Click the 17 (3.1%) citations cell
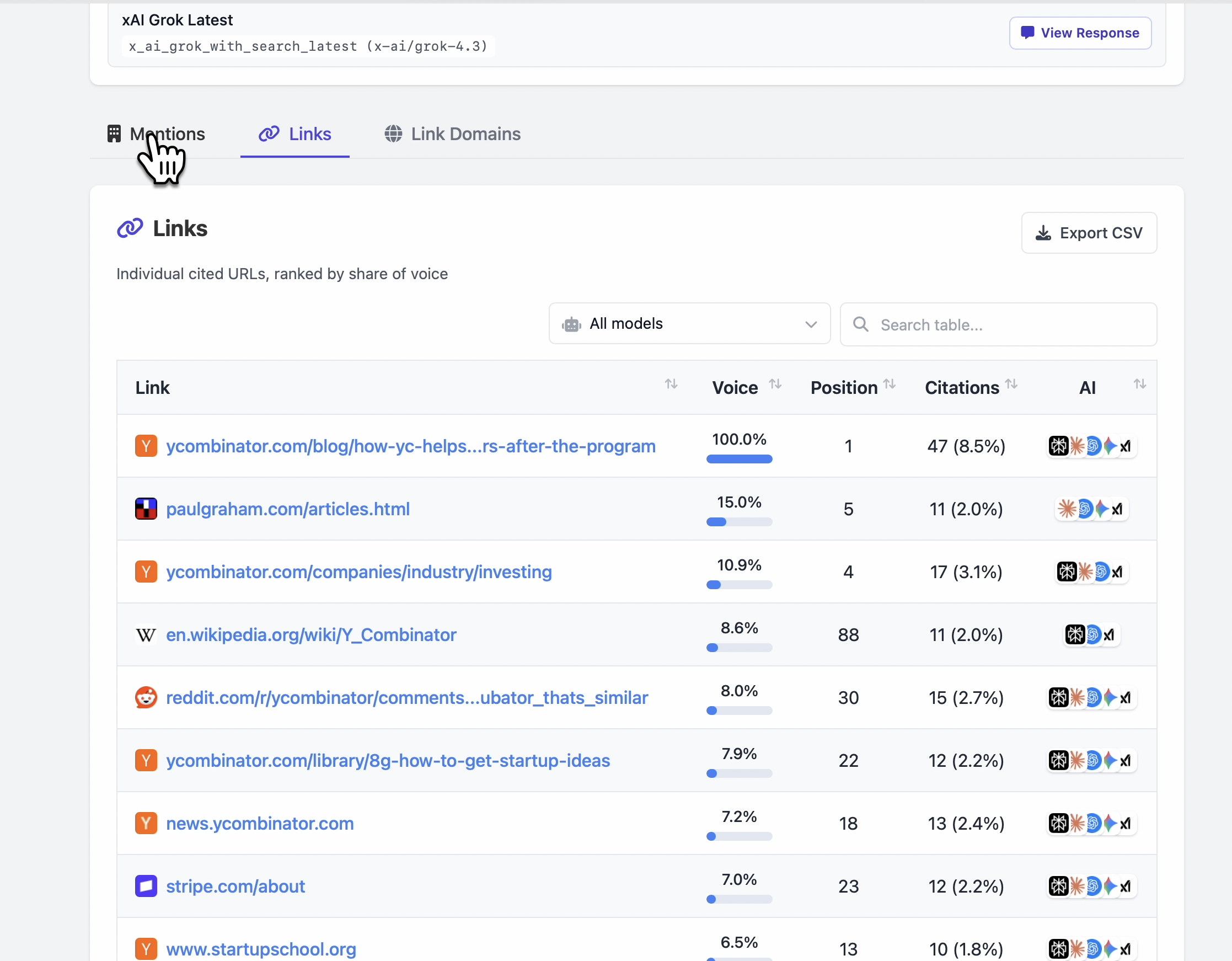The image size is (1232, 961). coord(966,572)
